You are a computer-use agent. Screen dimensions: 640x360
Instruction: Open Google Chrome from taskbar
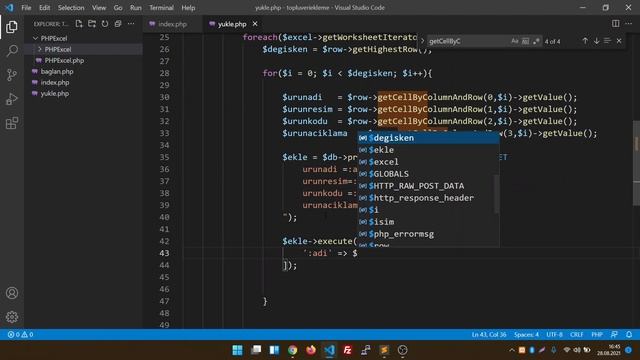pyautogui.click(x=292, y=350)
